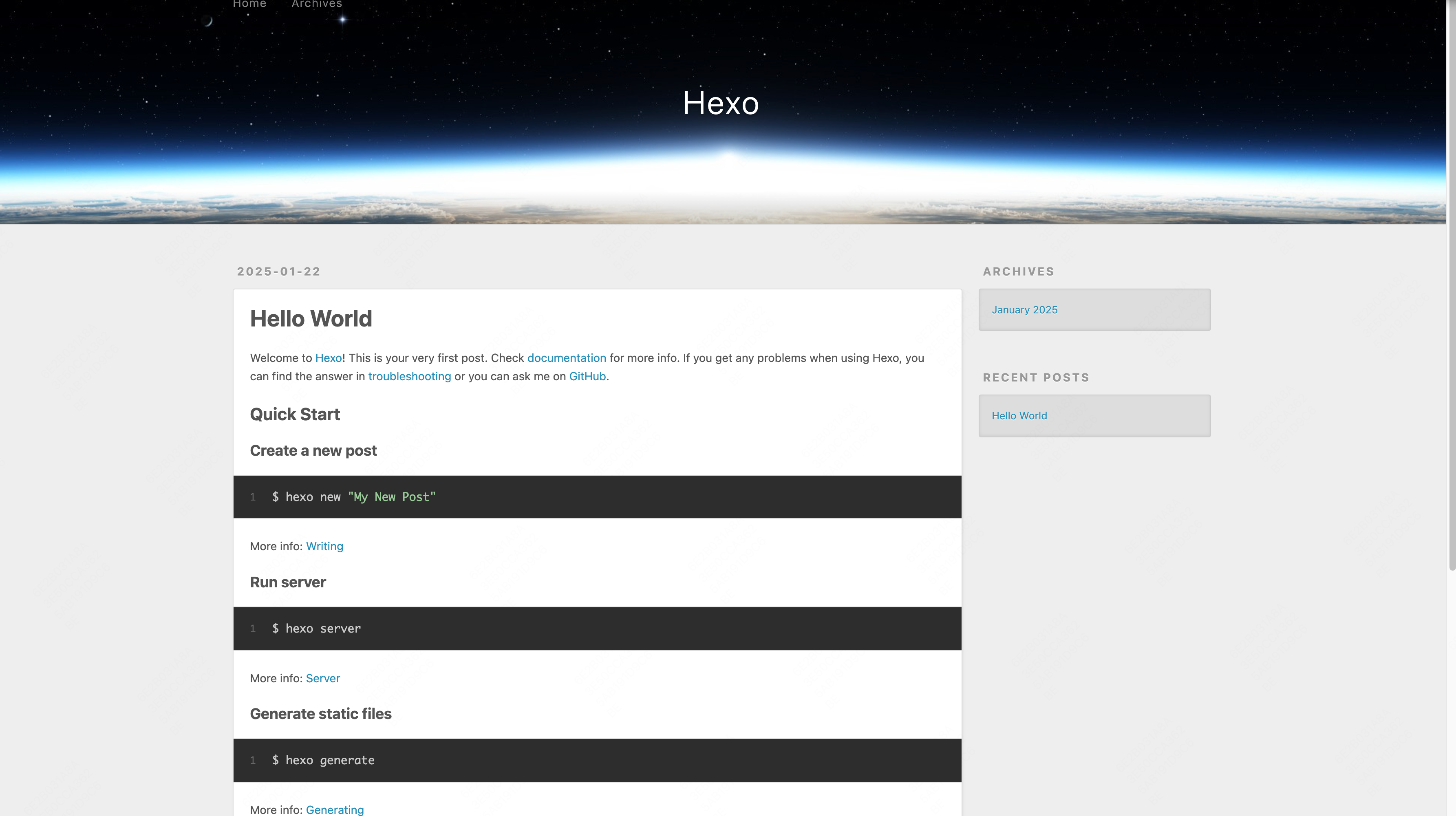The width and height of the screenshot is (1456, 816).
Task: Click the hexo server code line
Action: [316, 629]
